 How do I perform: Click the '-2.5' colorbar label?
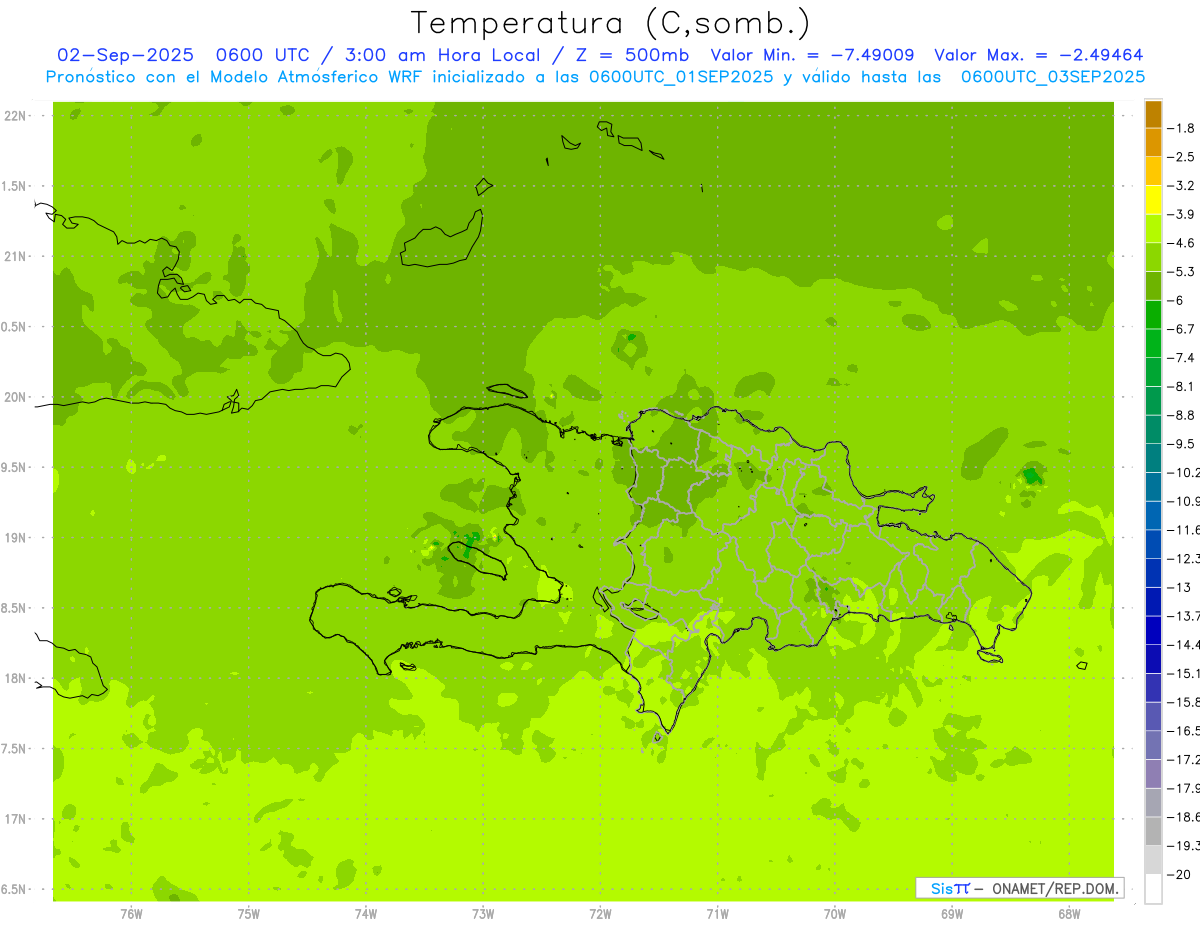coord(1181,157)
